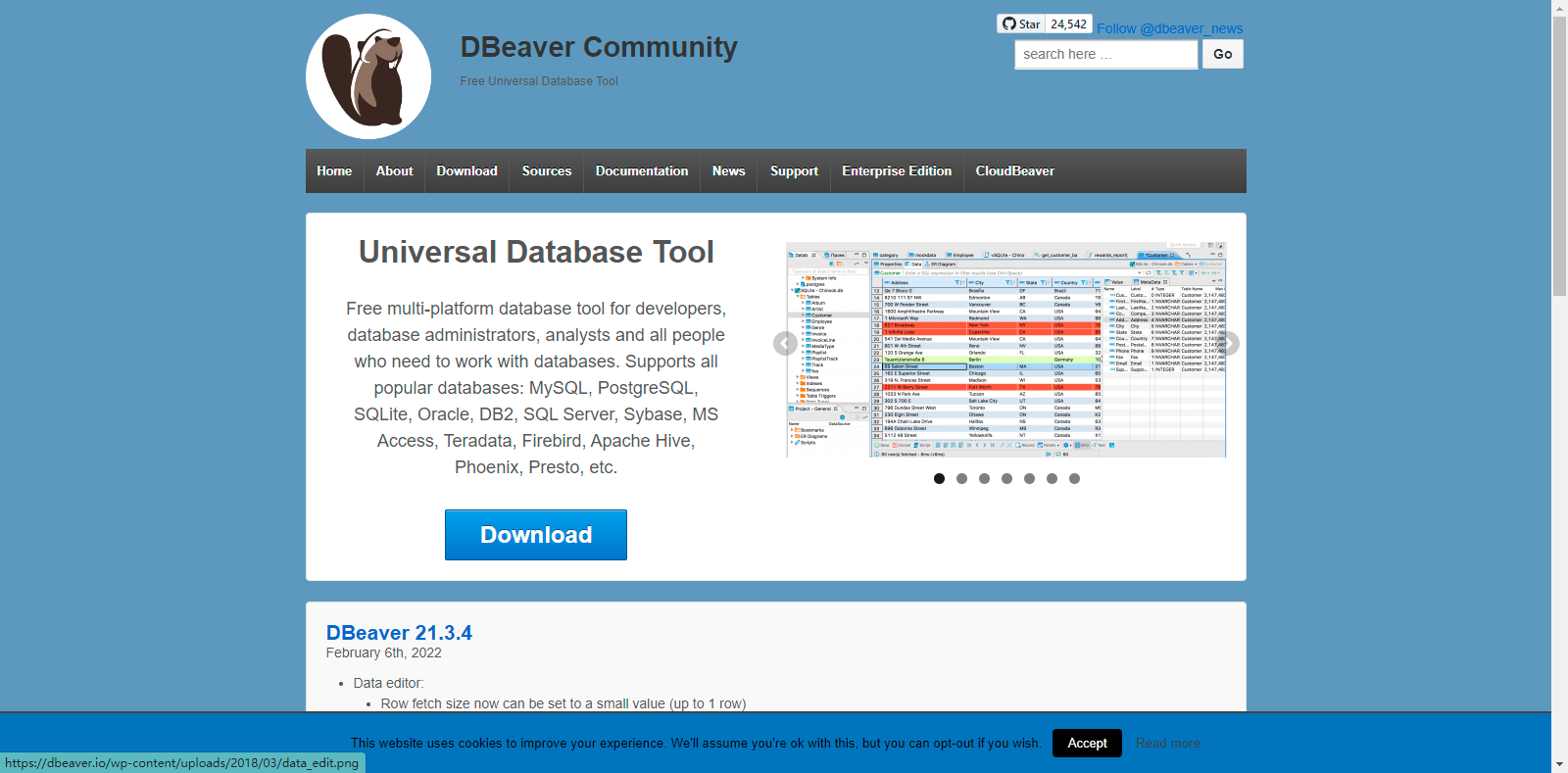This screenshot has height=773, width=1568.
Task: Select the fourth carousel dot
Action: click(x=1006, y=478)
